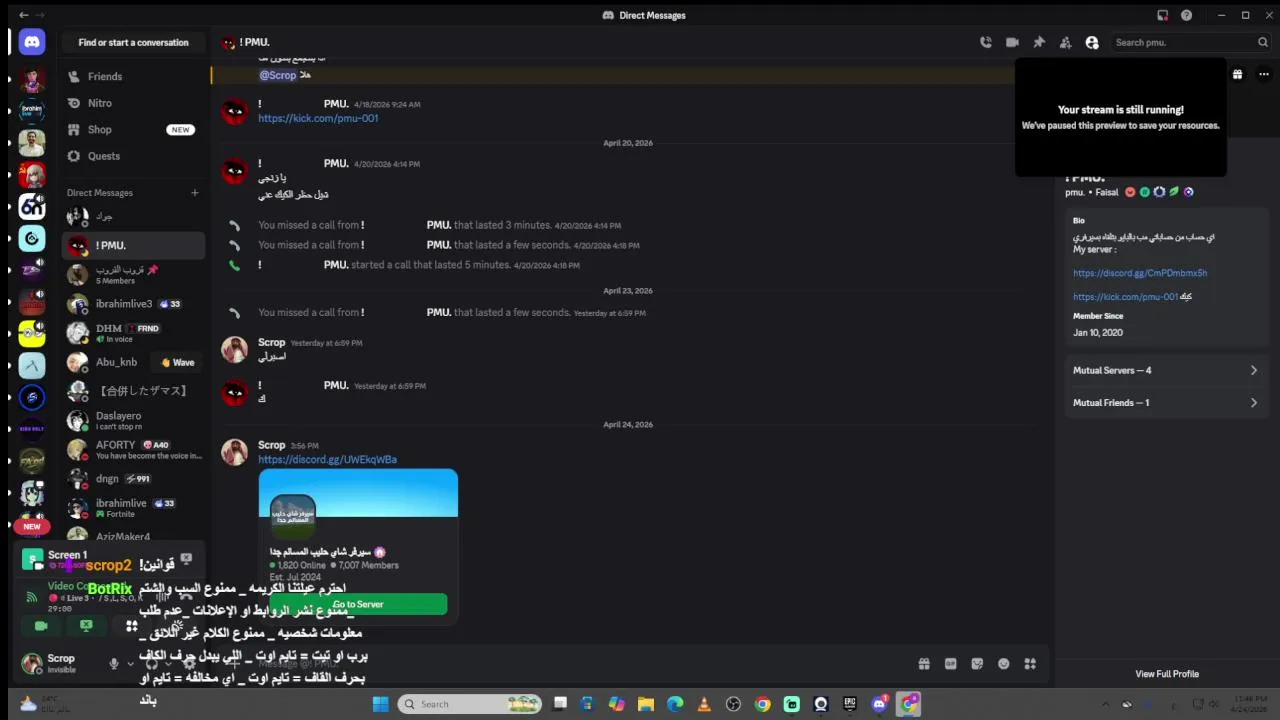
Task: Open the emoji picker
Action: click(1004, 664)
